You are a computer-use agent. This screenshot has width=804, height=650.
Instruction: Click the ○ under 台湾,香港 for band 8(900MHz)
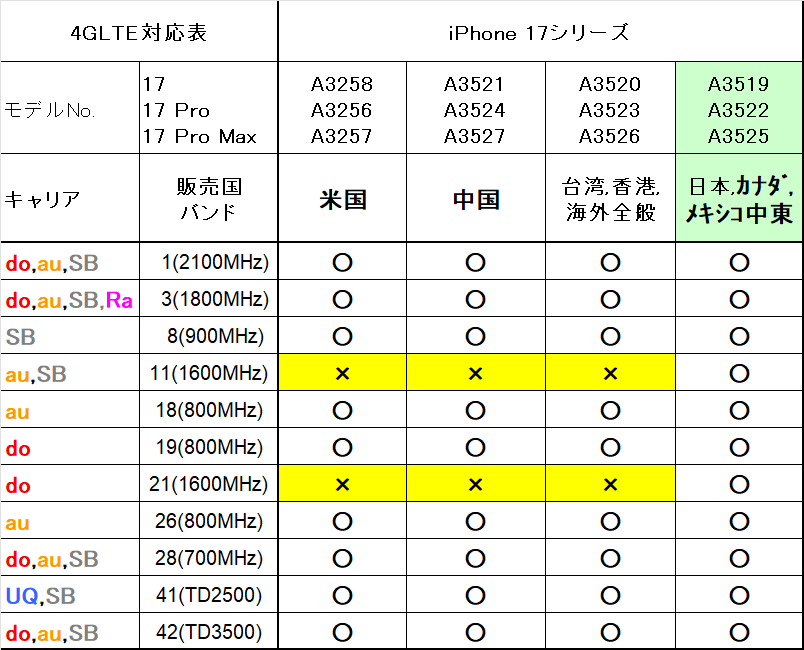610,336
